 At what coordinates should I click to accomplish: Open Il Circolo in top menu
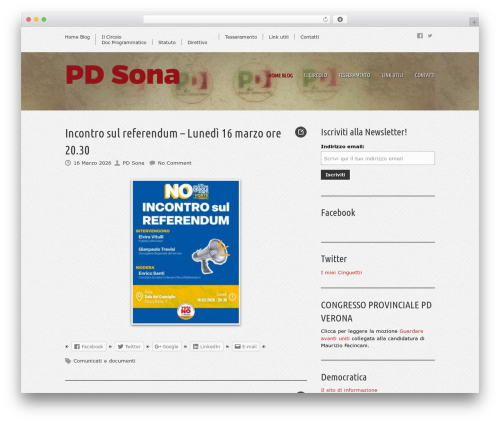pos(111,37)
